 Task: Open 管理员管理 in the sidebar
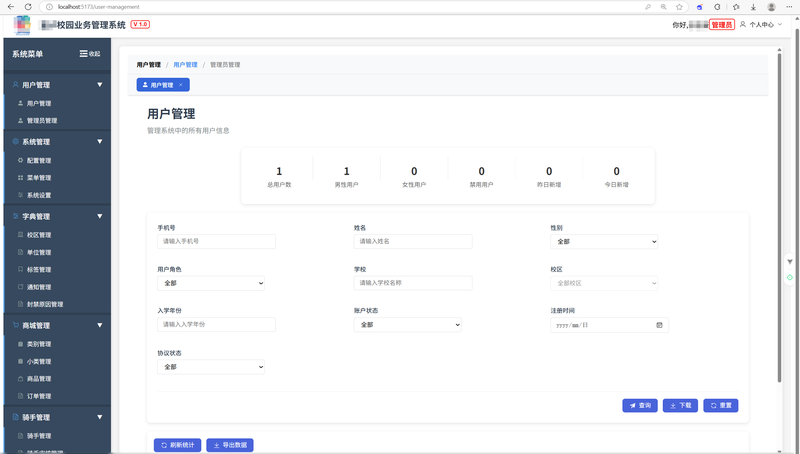click(41, 120)
